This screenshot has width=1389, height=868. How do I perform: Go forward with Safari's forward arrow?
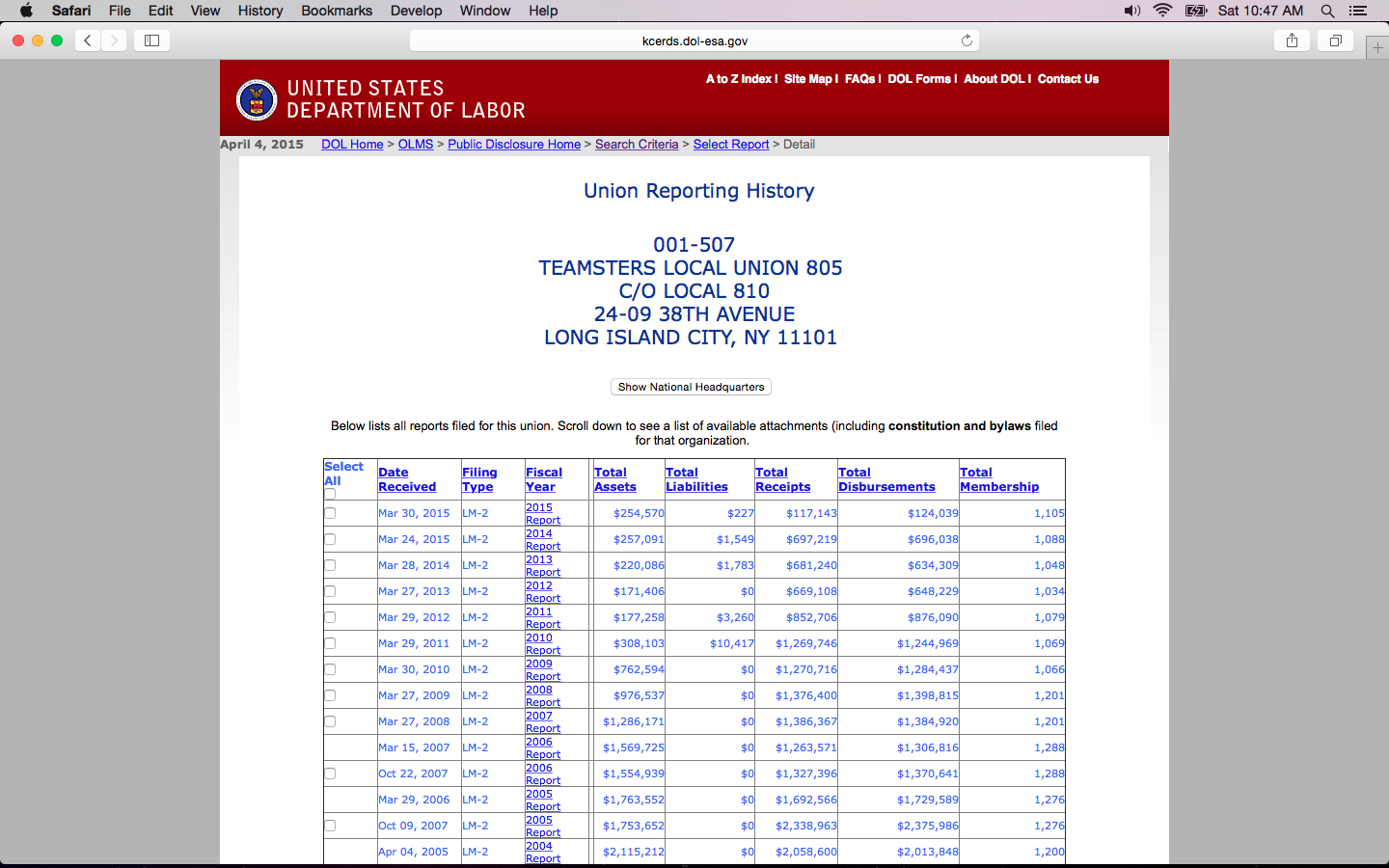[114, 41]
